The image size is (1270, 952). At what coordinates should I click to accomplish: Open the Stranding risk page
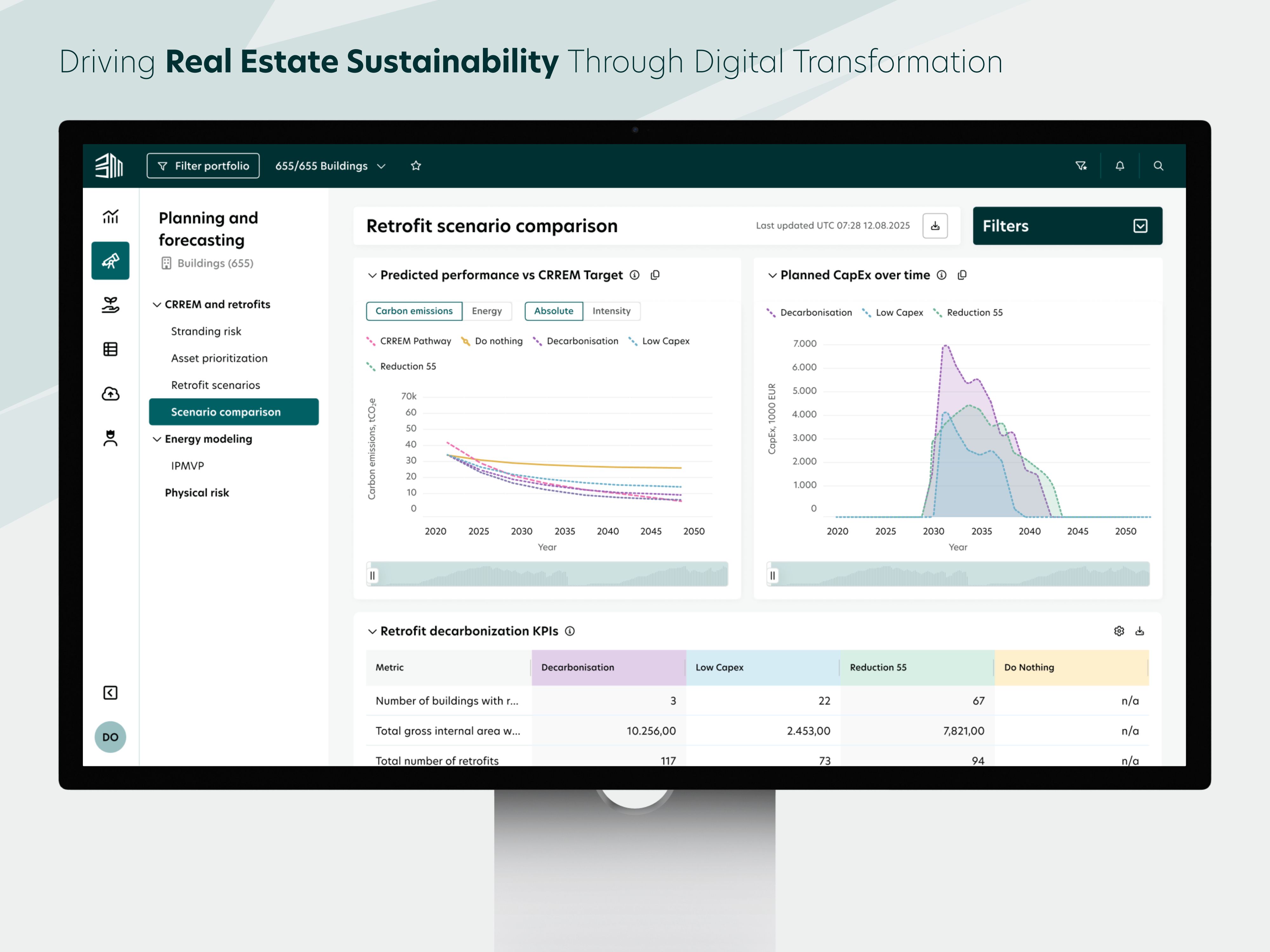tap(205, 331)
